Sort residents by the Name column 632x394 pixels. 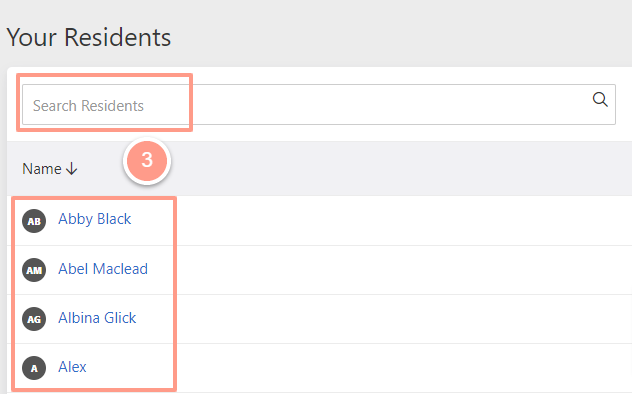pyautogui.click(x=42, y=168)
